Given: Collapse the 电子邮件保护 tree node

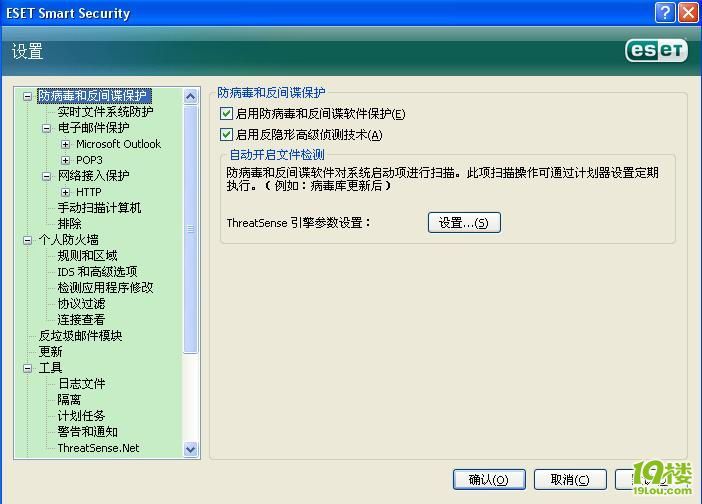Looking at the screenshot, I should coord(46,128).
